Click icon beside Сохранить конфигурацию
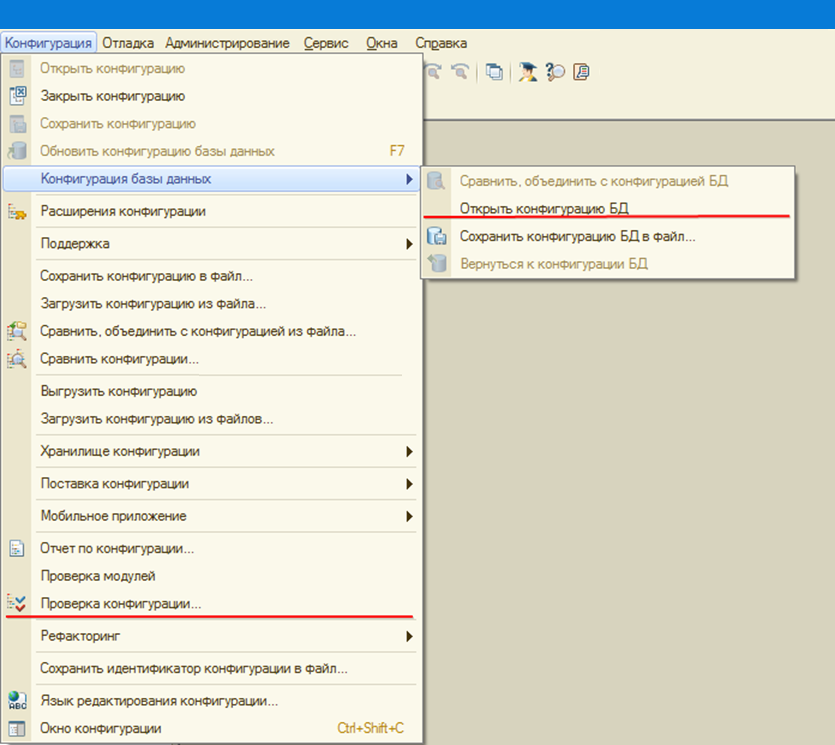The width and height of the screenshot is (835, 745). pos(17,124)
